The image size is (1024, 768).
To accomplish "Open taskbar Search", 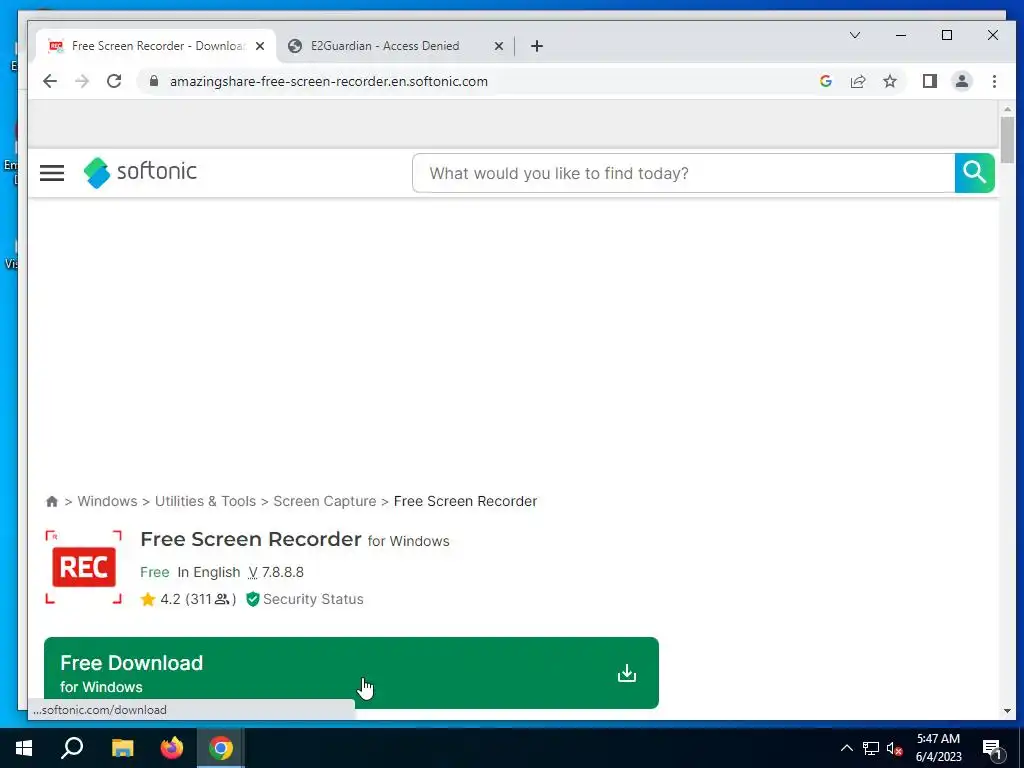I will click(x=72, y=748).
